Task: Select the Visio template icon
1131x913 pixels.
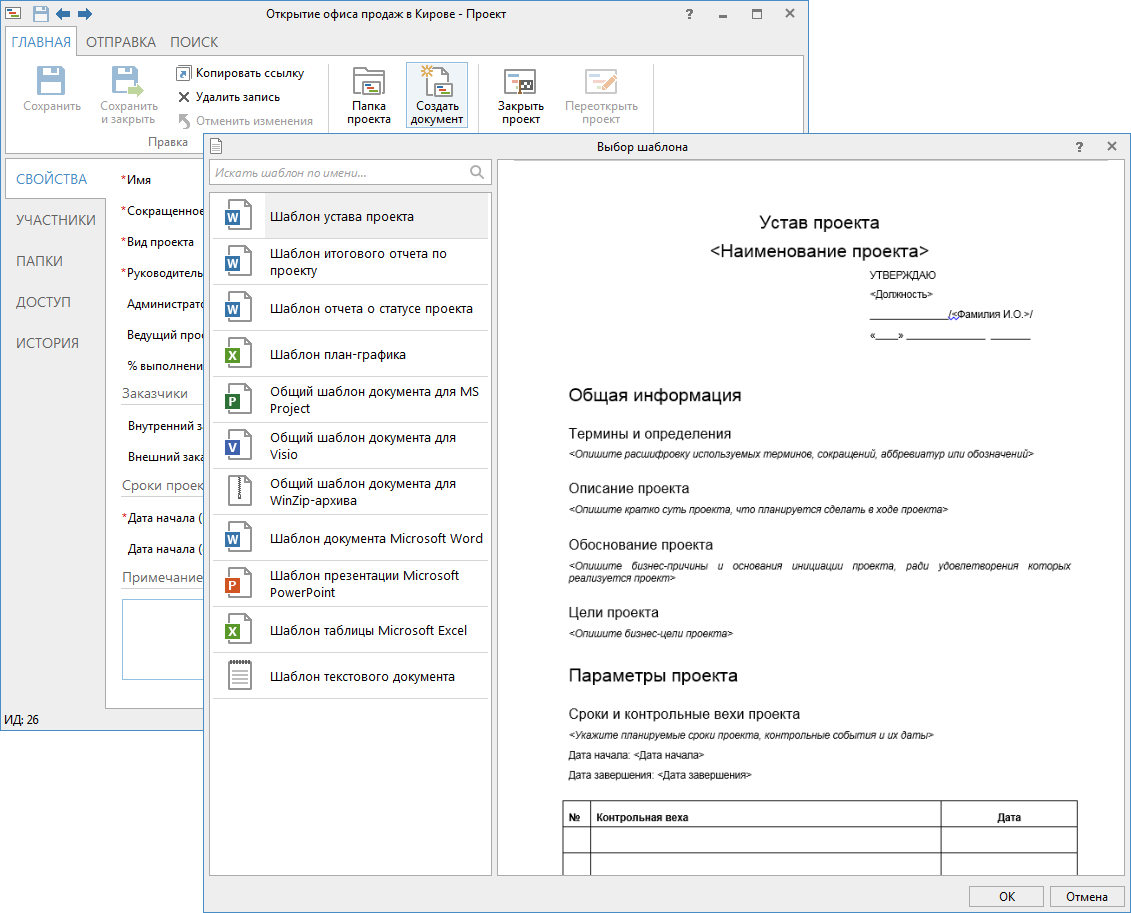Action: 239,446
